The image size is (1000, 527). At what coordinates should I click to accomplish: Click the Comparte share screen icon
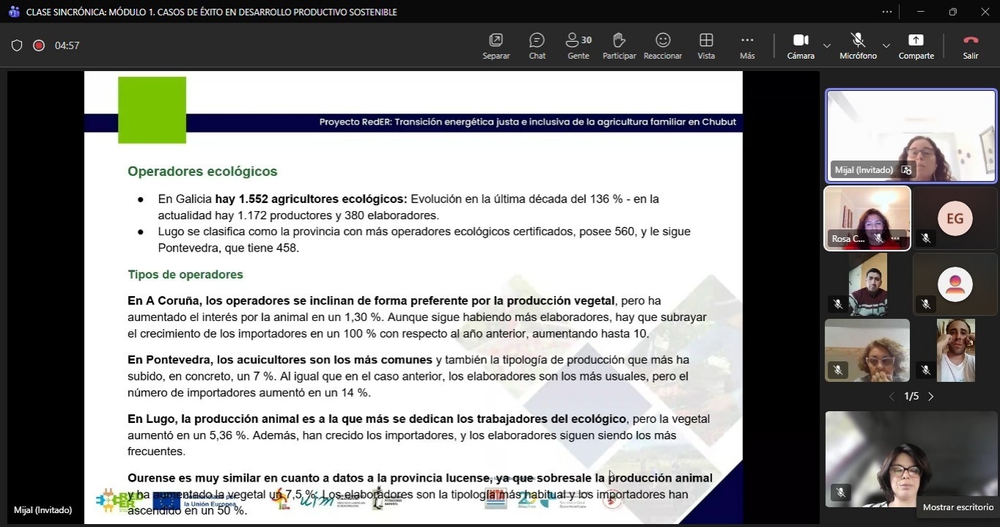(916, 45)
